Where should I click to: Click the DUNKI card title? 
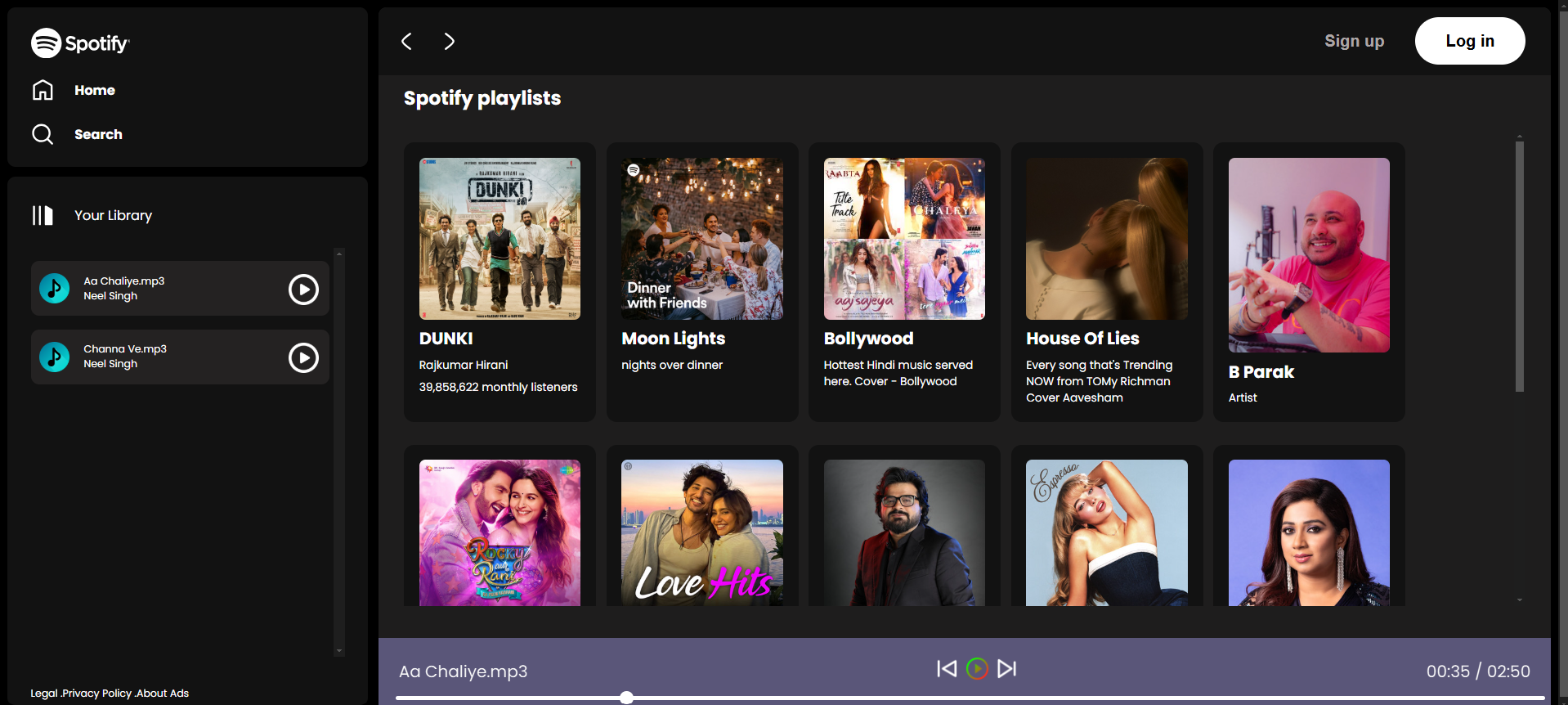coord(446,339)
